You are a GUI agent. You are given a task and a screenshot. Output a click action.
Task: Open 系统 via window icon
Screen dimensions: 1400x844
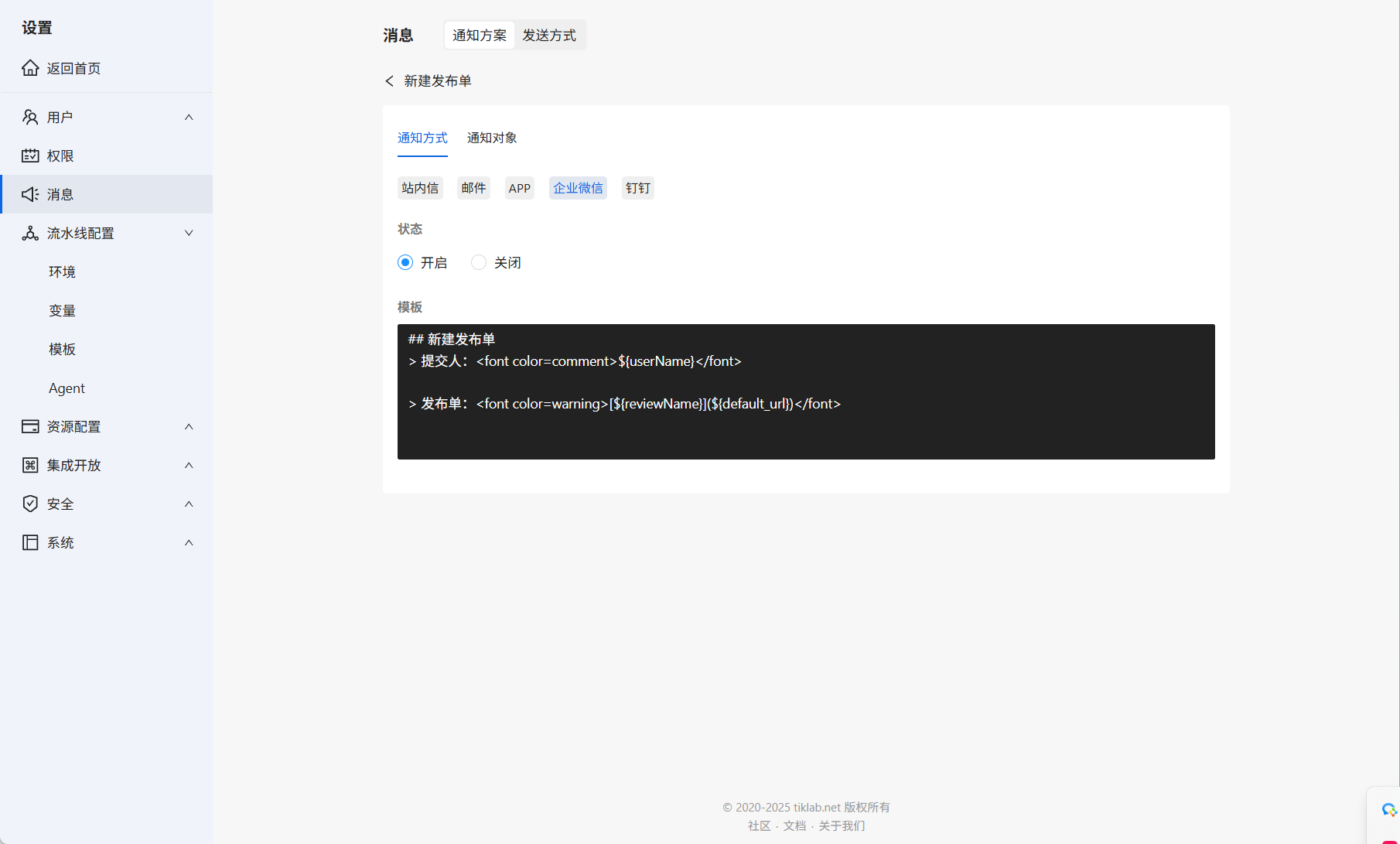tap(30, 542)
